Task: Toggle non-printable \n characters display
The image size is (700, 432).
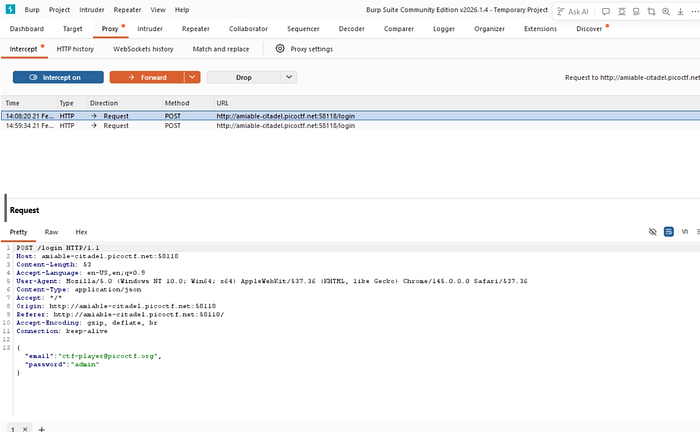Action: (685, 231)
